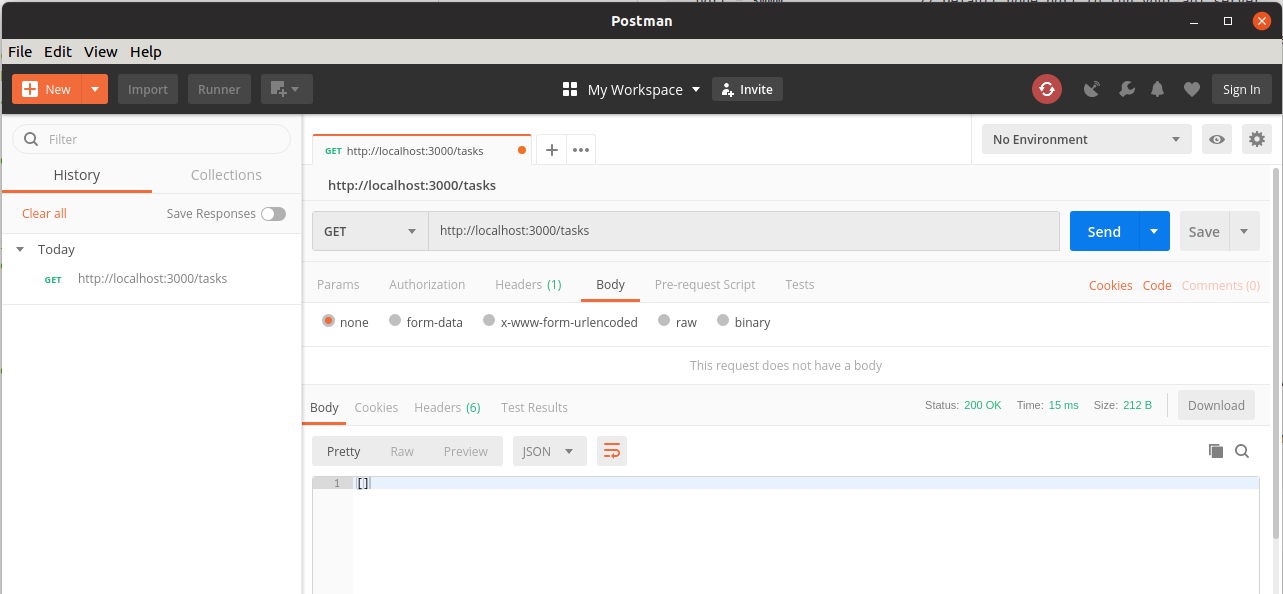The image size is (1283, 594).
Task: Click the history Filter field
Action: pyautogui.click(x=151, y=139)
